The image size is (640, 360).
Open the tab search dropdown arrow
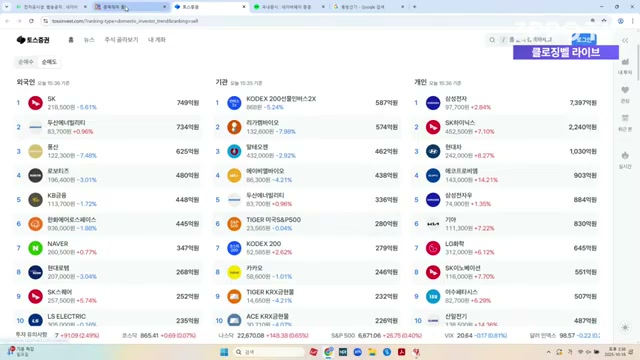point(7,7)
